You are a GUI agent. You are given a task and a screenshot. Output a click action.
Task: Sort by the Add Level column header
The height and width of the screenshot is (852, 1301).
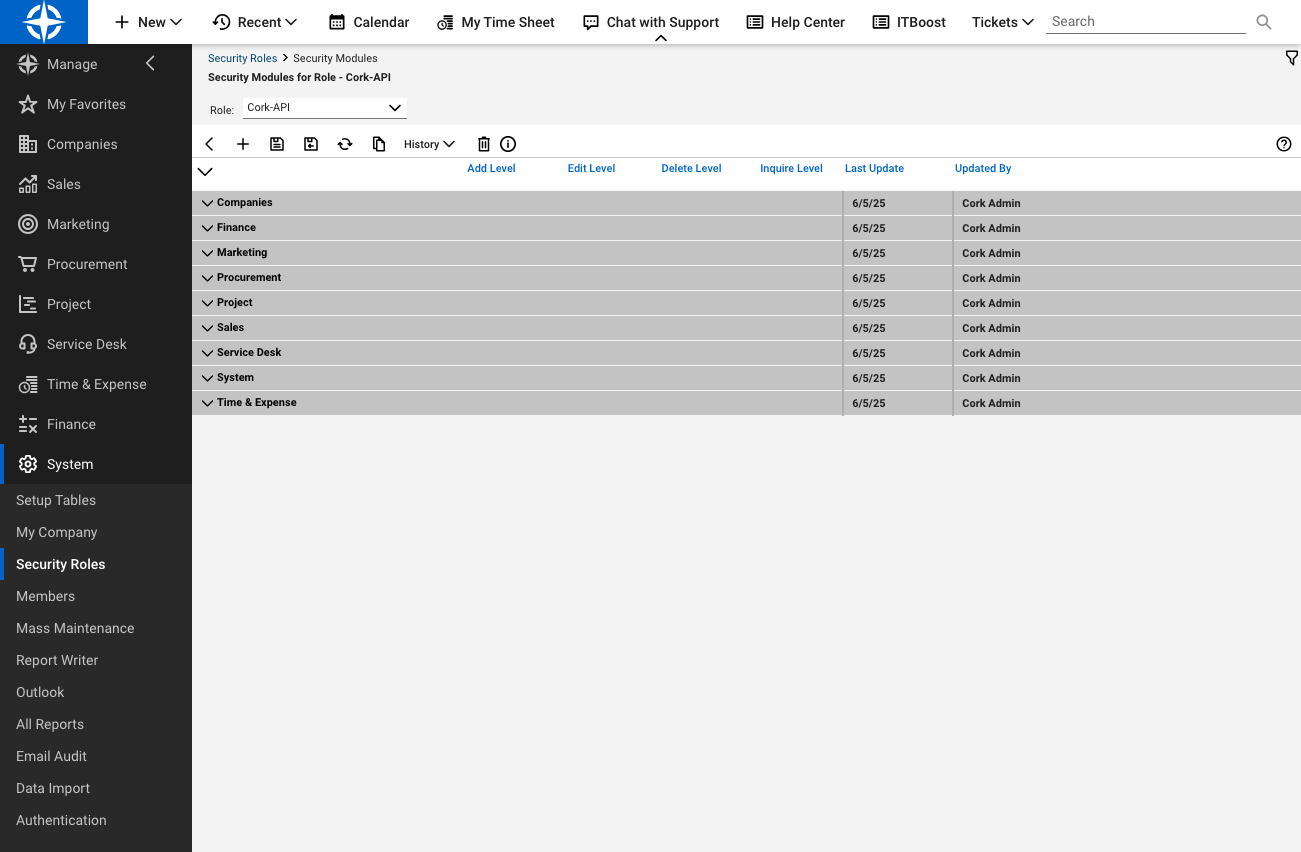(492, 169)
